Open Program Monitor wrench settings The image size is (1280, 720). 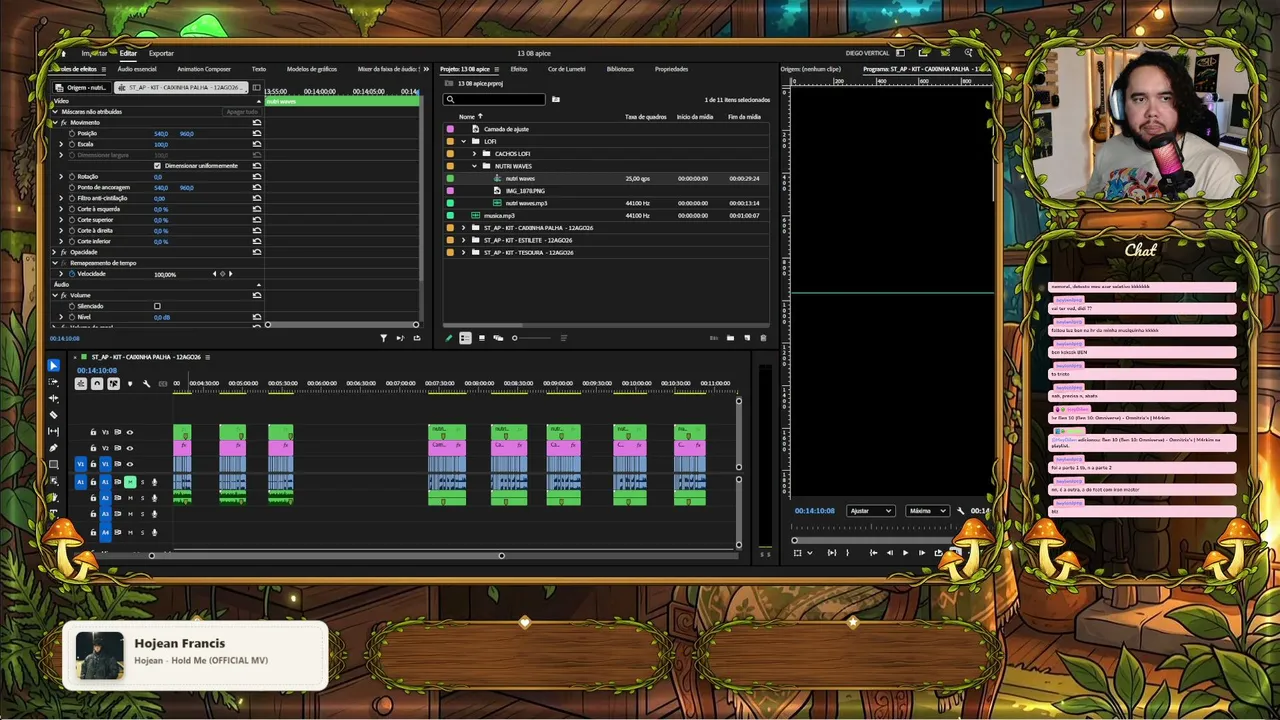[961, 511]
